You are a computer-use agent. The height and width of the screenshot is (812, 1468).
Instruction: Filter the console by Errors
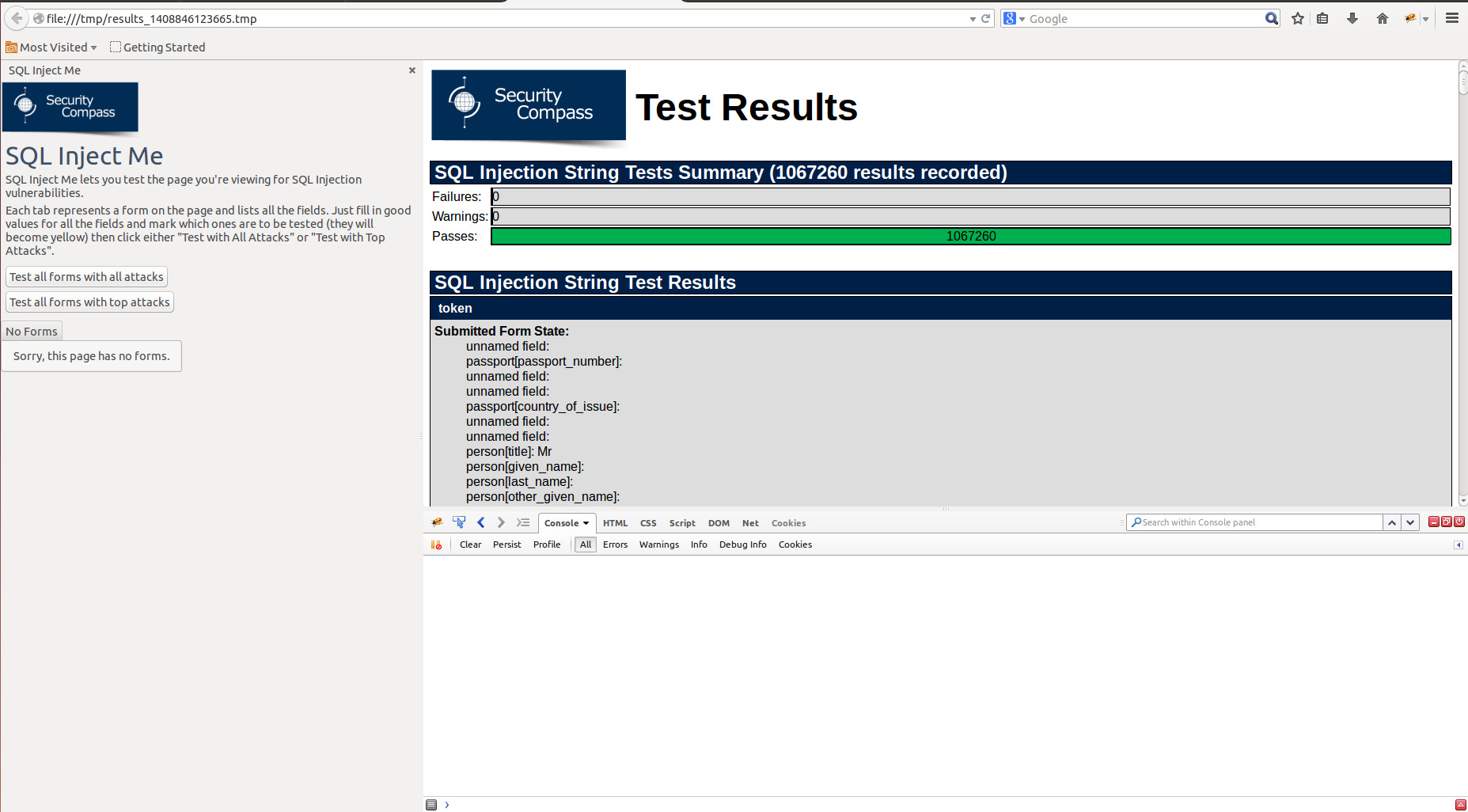pyautogui.click(x=615, y=544)
